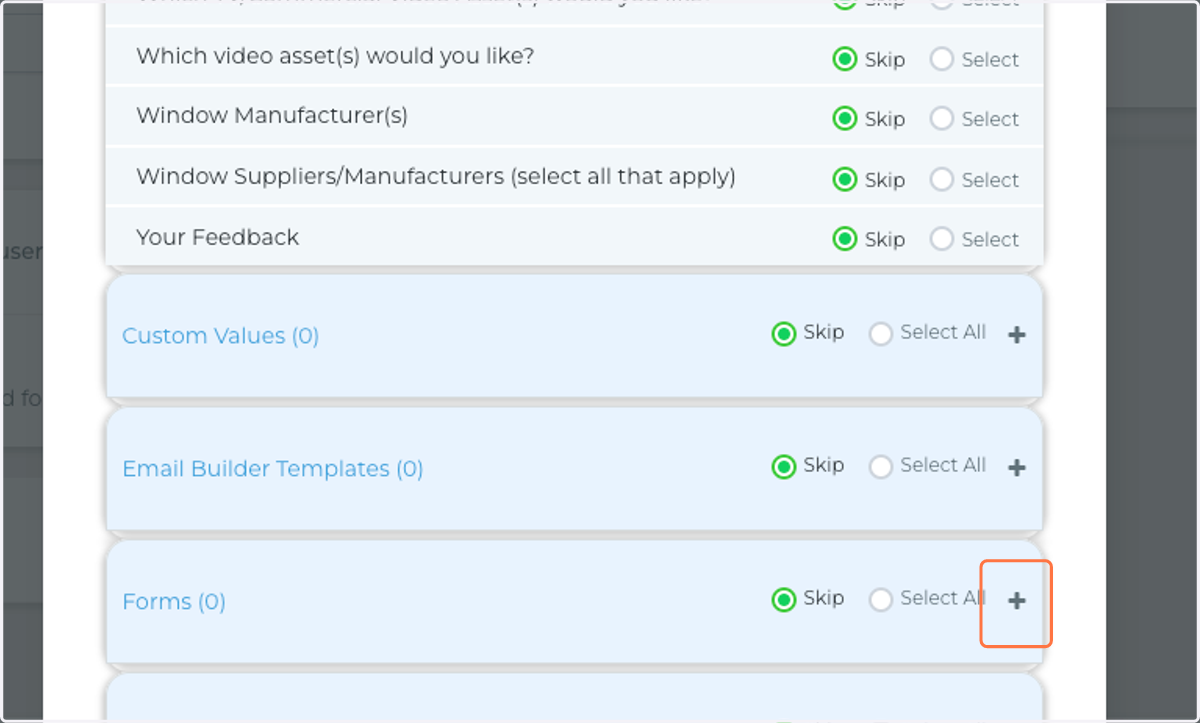Choose Skip for Which video asset(s) question

[x=845, y=59]
